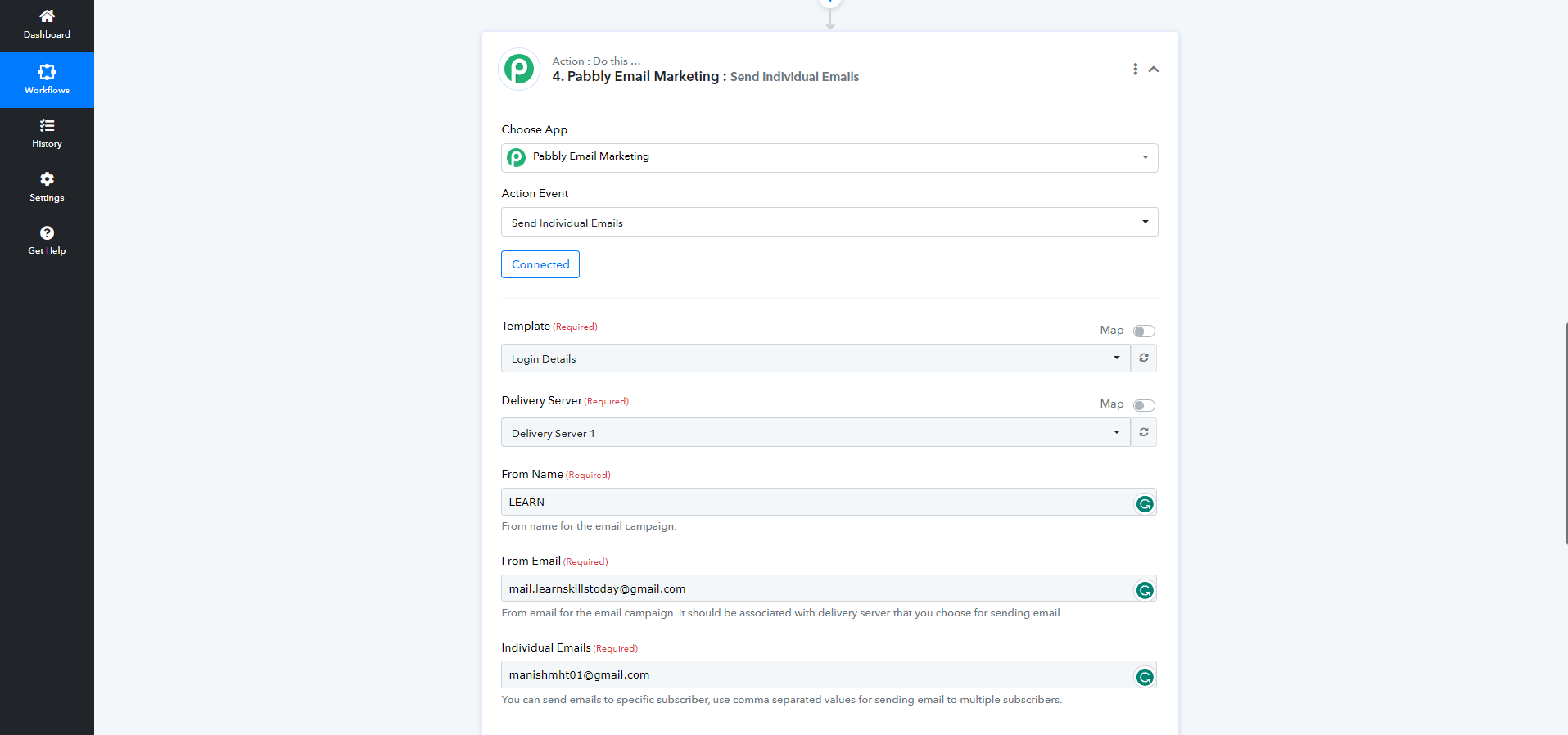Image resolution: width=1568 pixels, height=735 pixels.
Task: Click the Connected button
Action: pyautogui.click(x=540, y=264)
